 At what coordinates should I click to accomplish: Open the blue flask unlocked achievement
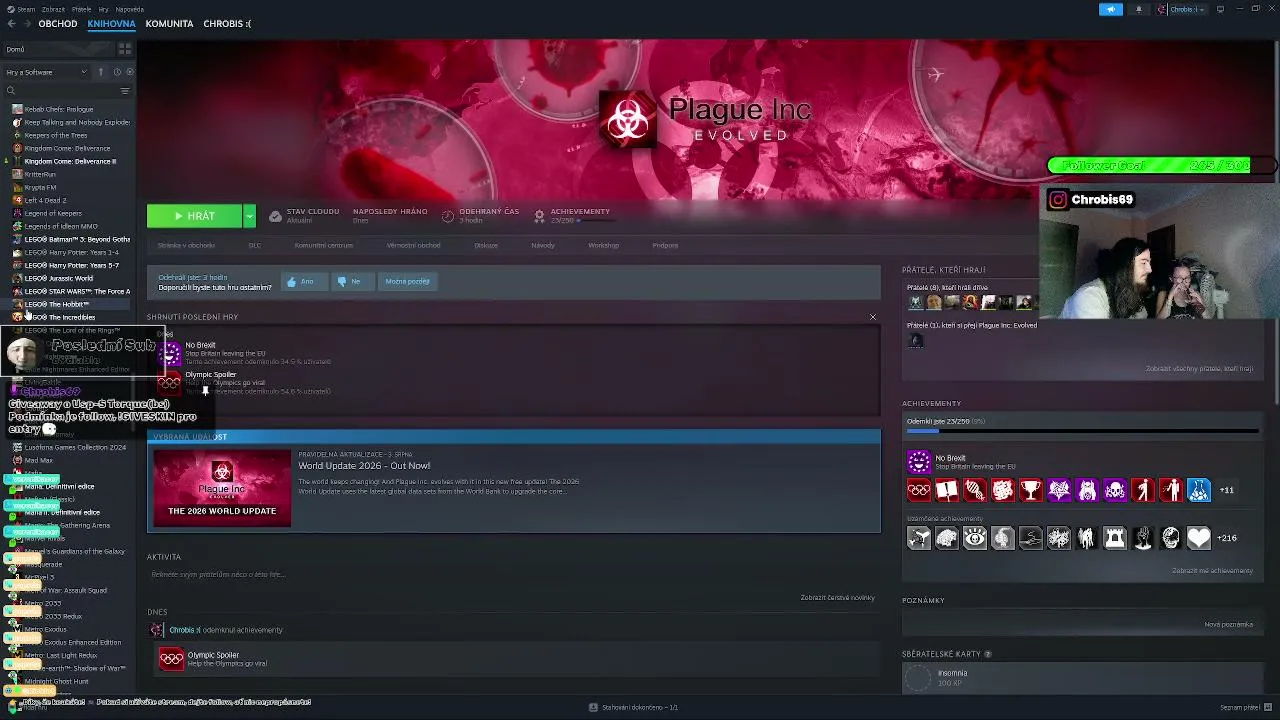click(1199, 490)
